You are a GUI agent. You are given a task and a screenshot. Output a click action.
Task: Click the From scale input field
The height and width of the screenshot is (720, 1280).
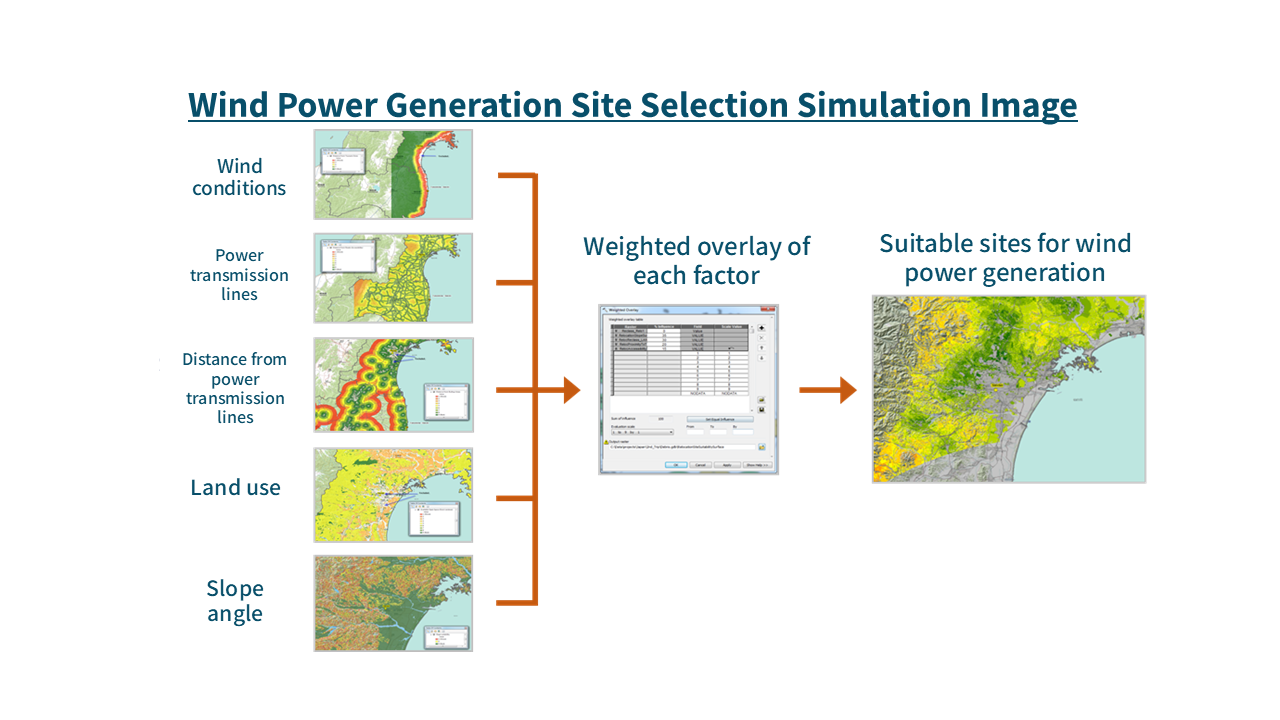click(x=695, y=432)
